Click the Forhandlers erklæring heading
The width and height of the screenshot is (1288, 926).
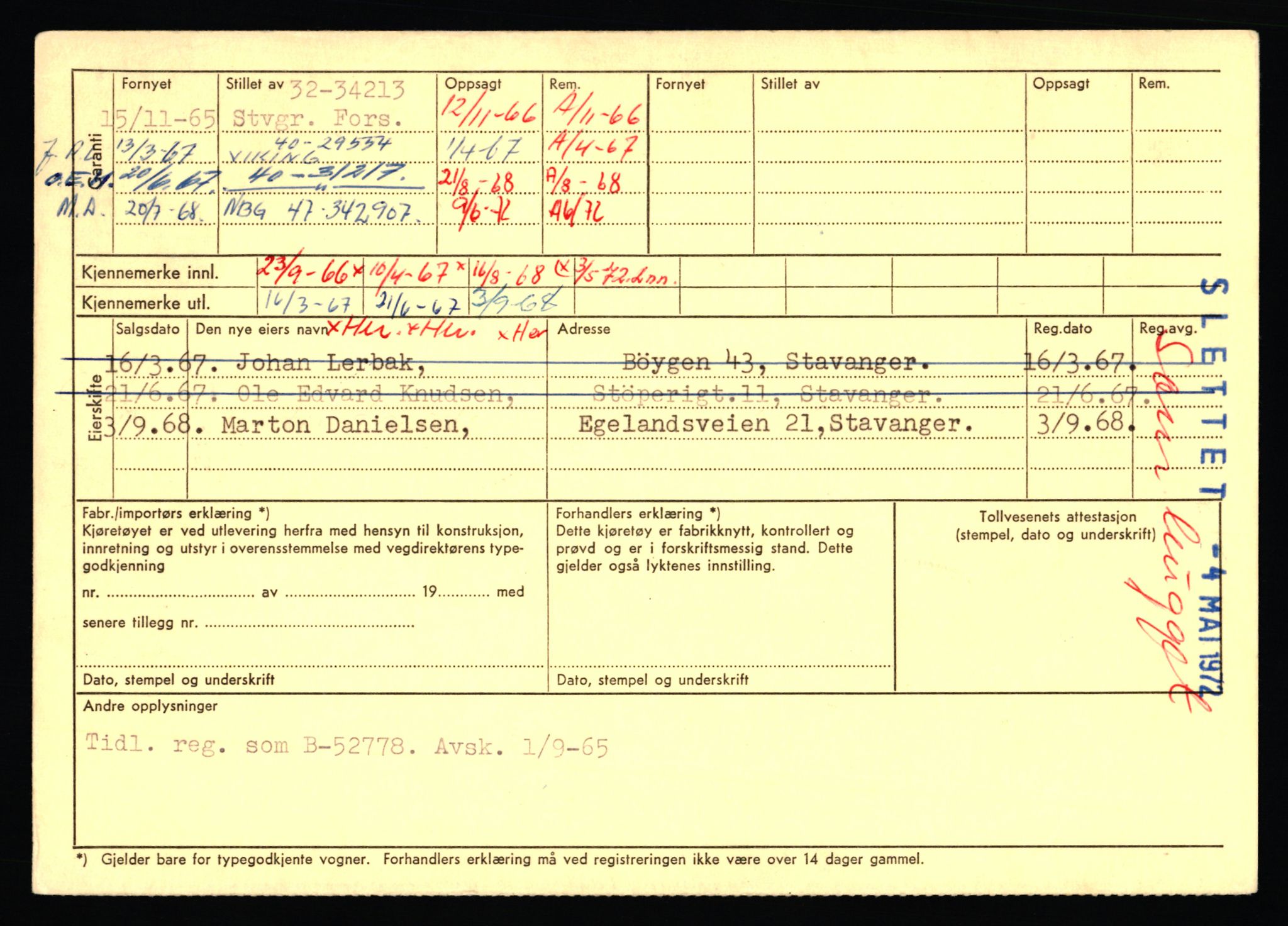pos(638,513)
